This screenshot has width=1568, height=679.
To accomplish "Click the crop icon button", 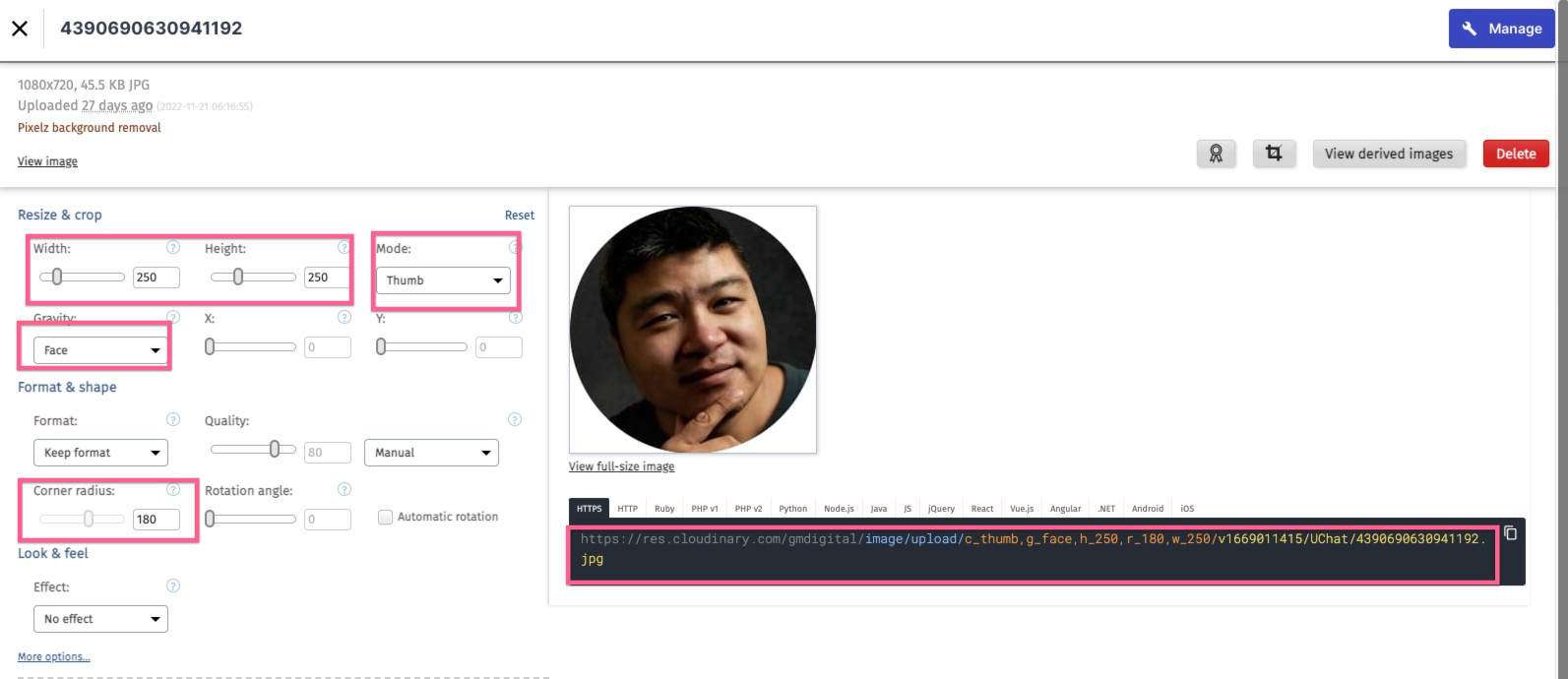I will click(x=1274, y=154).
